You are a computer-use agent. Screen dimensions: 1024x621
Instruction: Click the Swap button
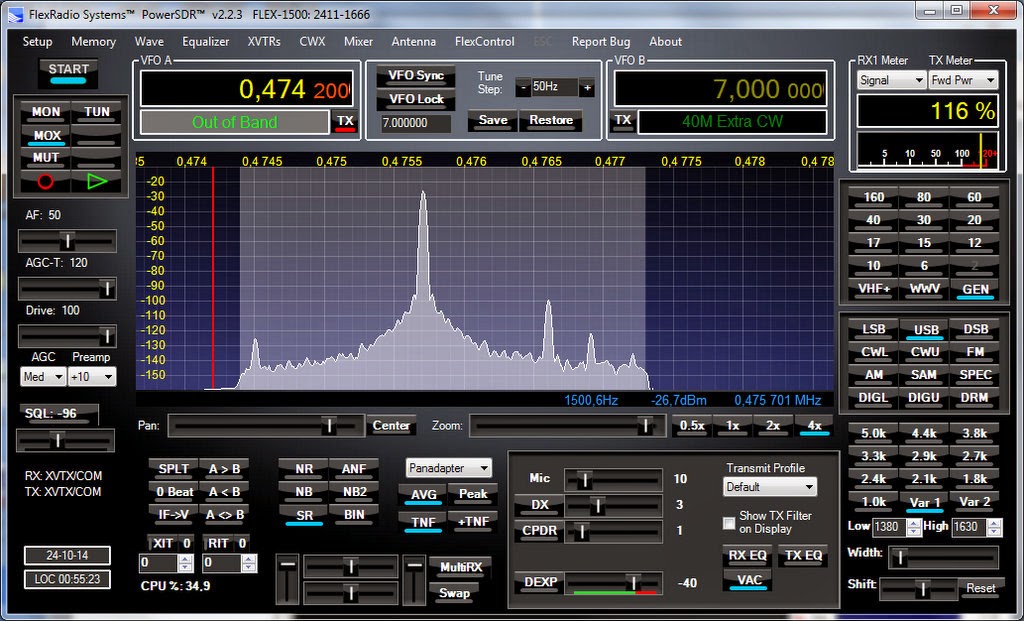[455, 594]
